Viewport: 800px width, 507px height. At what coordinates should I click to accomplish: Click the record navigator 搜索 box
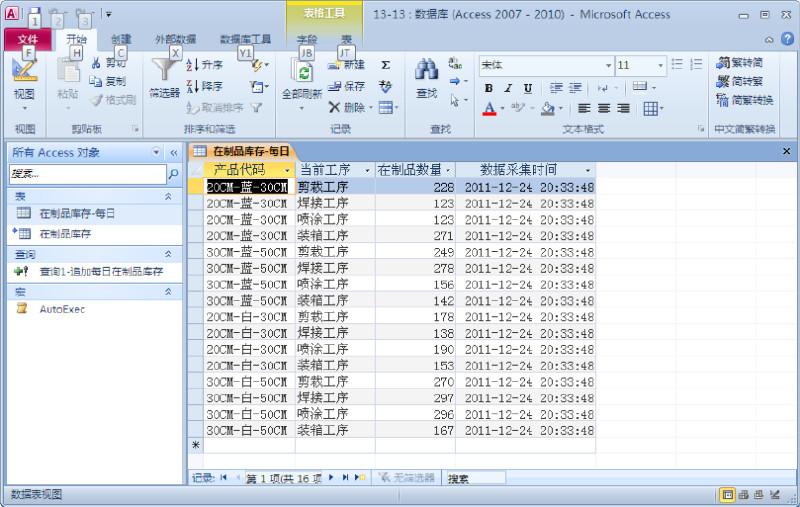coord(476,478)
